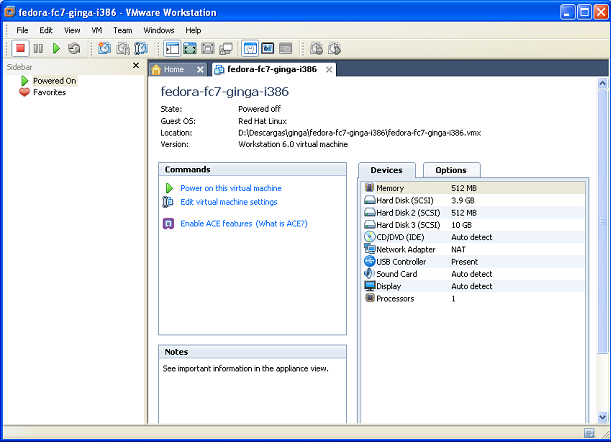Open the Team menu
The height and width of the screenshot is (443, 611).
point(123,30)
